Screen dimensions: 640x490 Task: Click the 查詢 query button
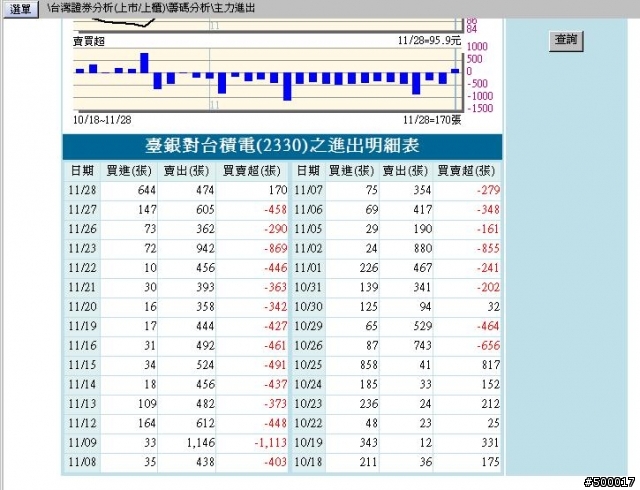(x=566, y=40)
